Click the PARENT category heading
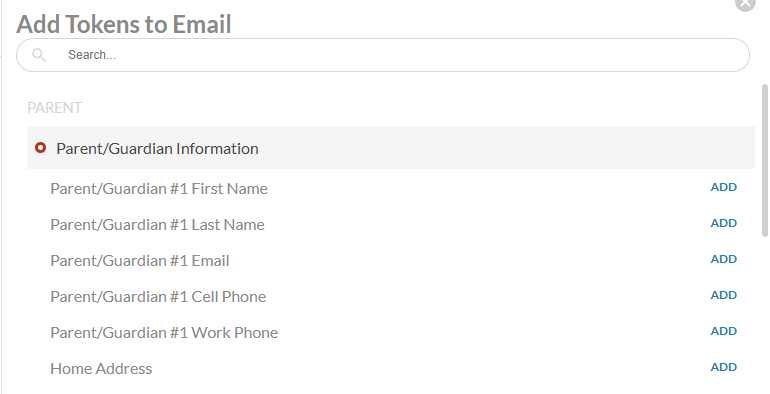Viewport: 770px width, 394px height. (55, 108)
